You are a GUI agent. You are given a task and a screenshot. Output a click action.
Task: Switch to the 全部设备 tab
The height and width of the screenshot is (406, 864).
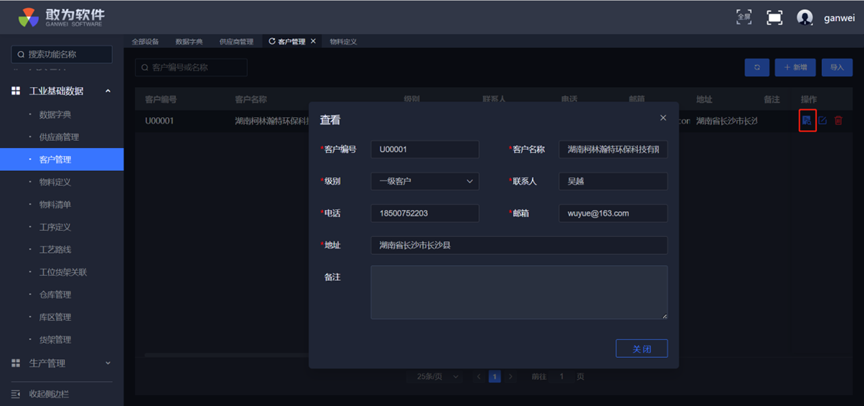tap(145, 42)
